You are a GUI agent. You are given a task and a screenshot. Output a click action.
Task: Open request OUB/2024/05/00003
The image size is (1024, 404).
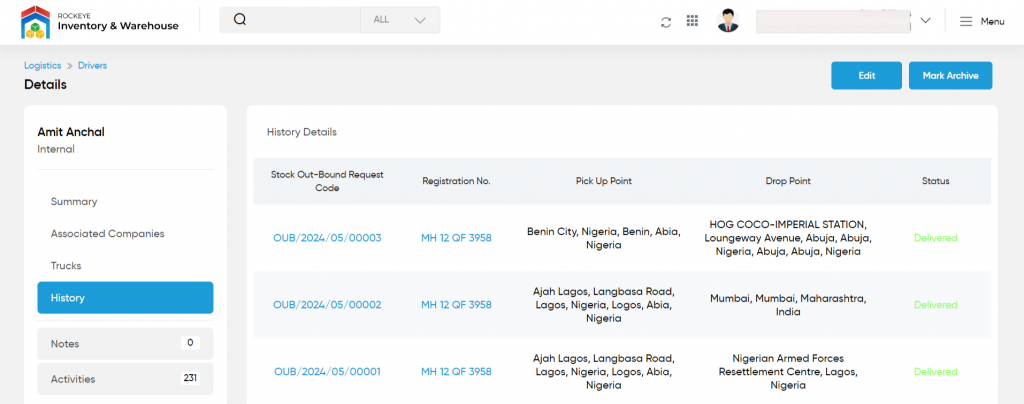pos(327,238)
